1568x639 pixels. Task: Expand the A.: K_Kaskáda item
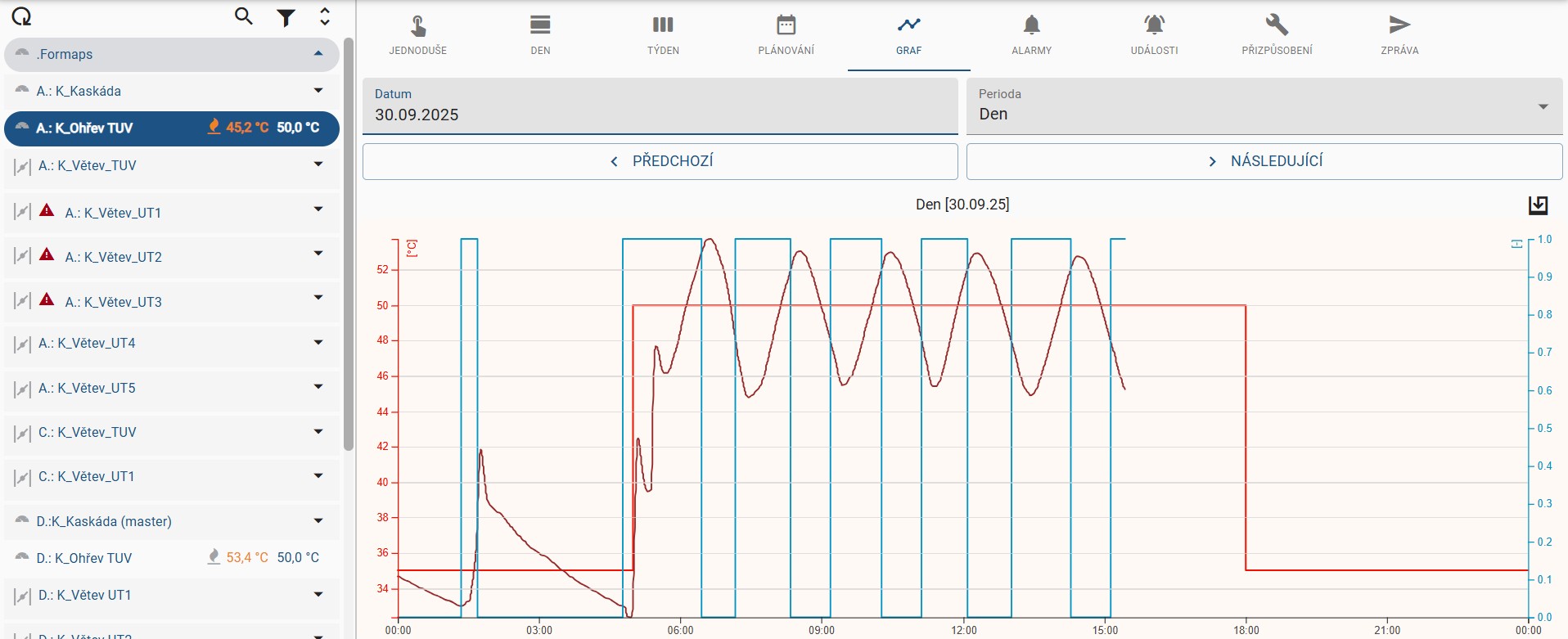pos(318,91)
